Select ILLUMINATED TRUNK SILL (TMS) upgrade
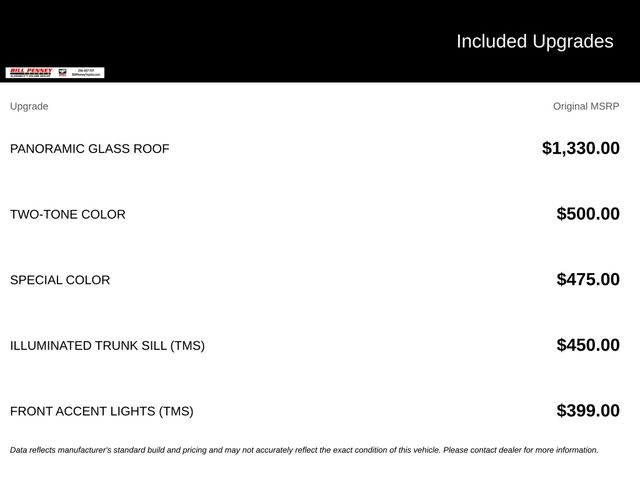640x480 pixels. click(x=107, y=346)
